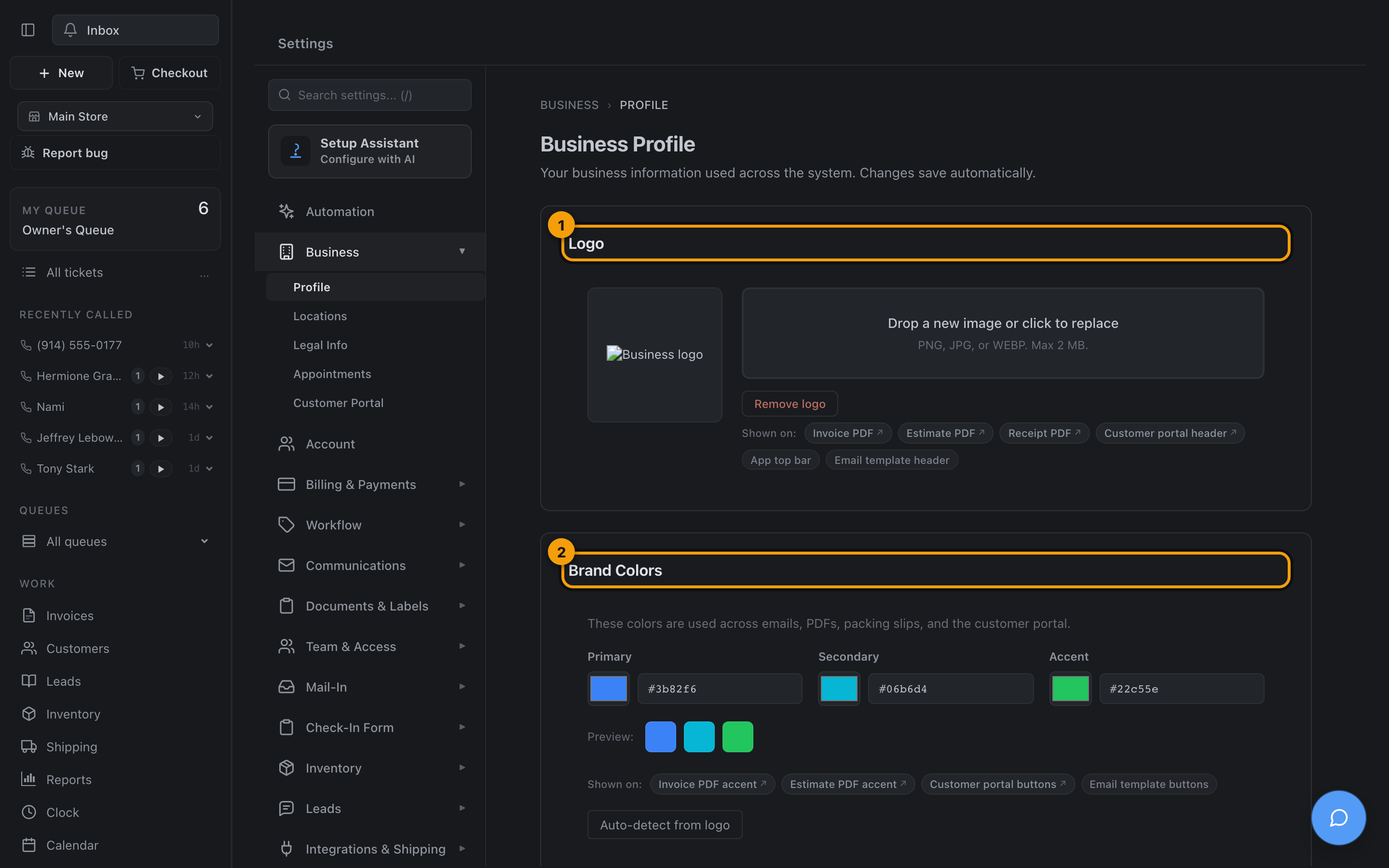
Task: Expand the Communications section arrow
Action: coord(462,565)
